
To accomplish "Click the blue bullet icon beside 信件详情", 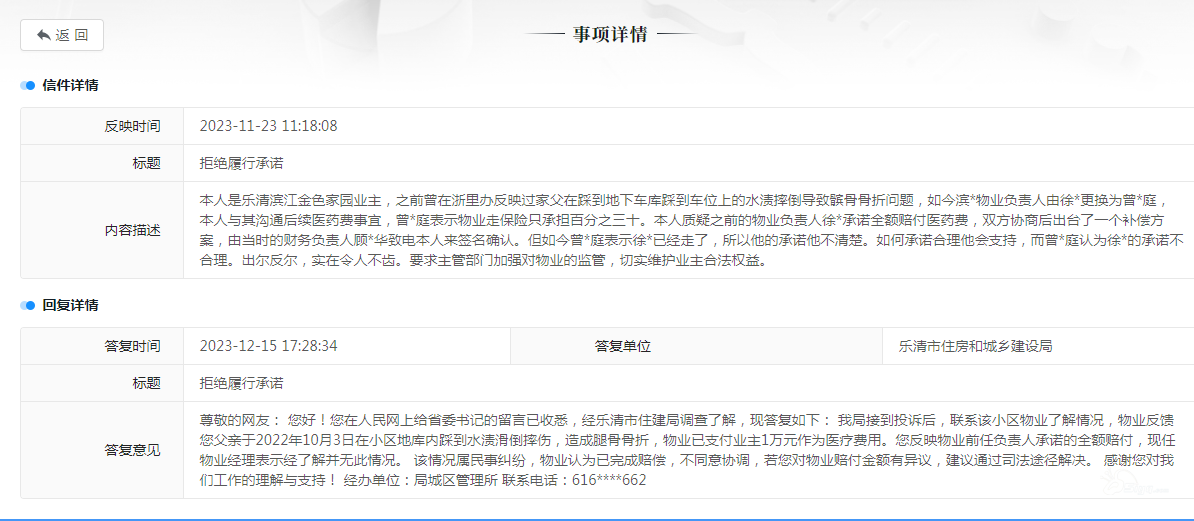I will (28, 85).
